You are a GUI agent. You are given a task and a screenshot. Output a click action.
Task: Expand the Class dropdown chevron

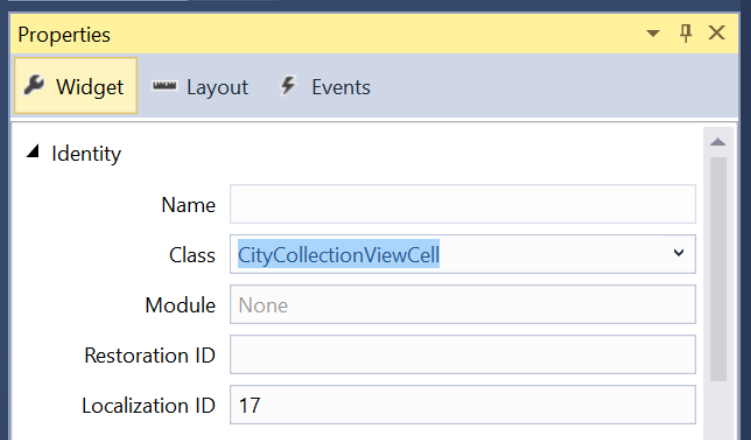678,253
